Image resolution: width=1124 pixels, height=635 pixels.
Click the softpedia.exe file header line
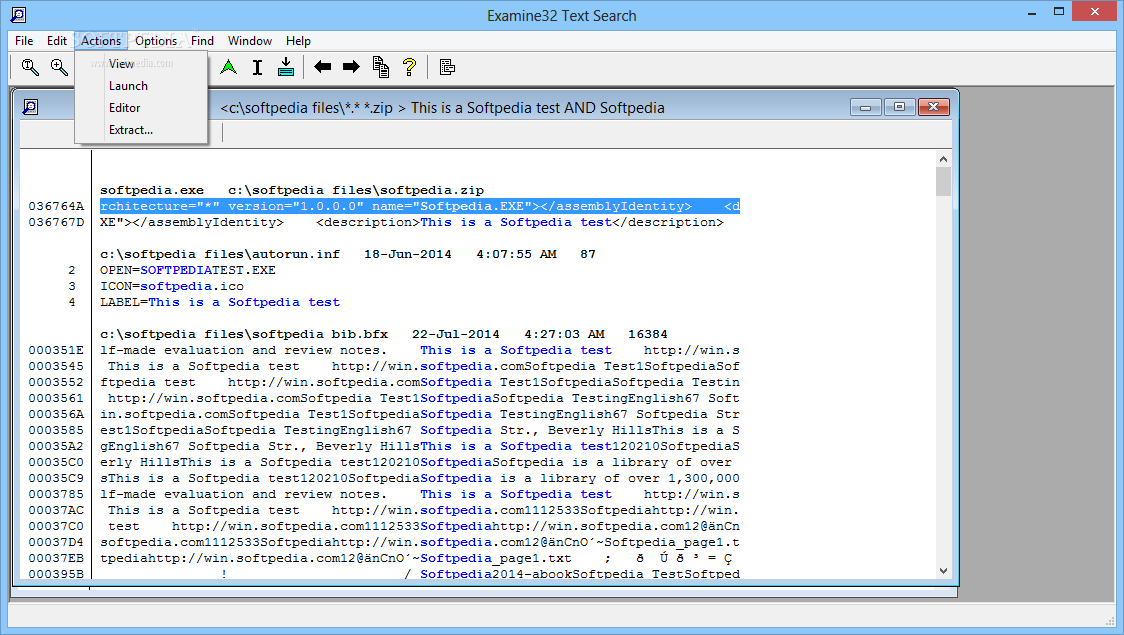click(292, 191)
